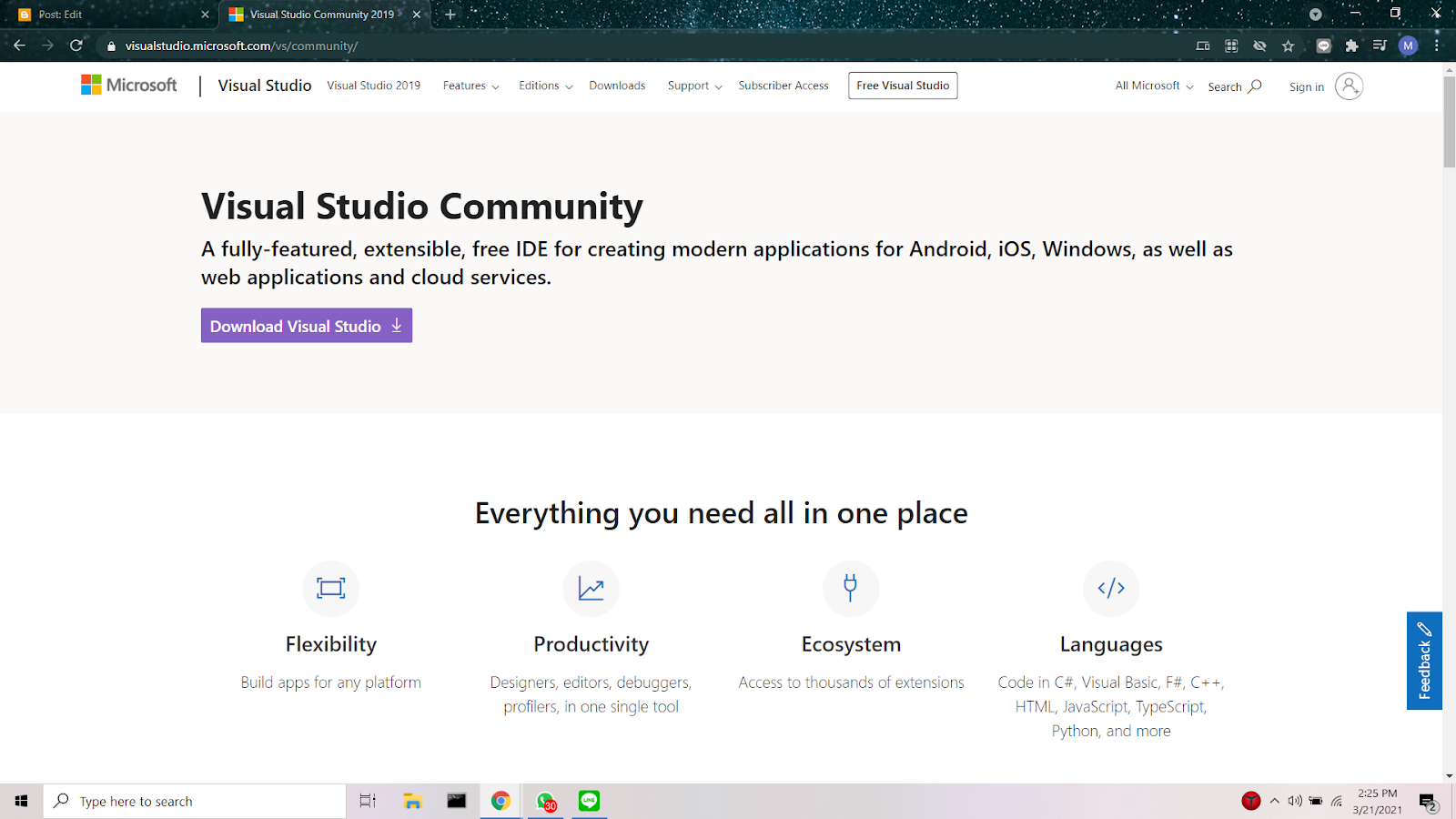1456x819 pixels.
Task: Click the browser forward arrow
Action: point(47,45)
